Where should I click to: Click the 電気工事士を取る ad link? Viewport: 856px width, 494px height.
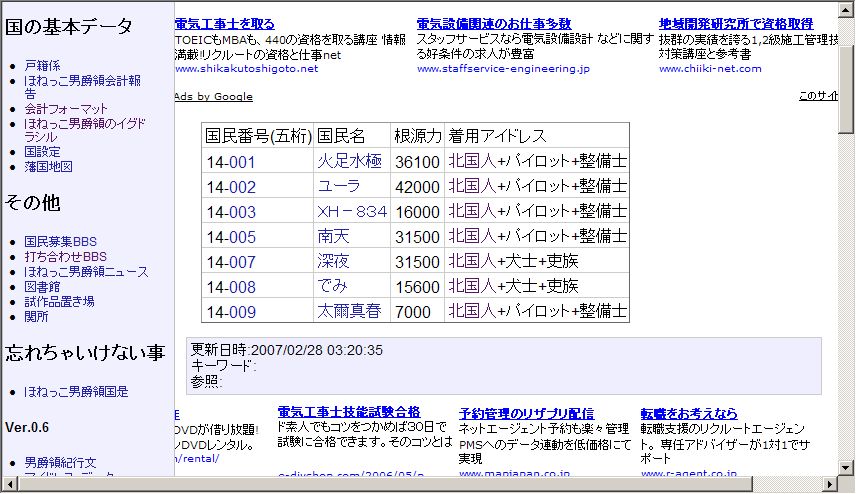tap(224, 23)
